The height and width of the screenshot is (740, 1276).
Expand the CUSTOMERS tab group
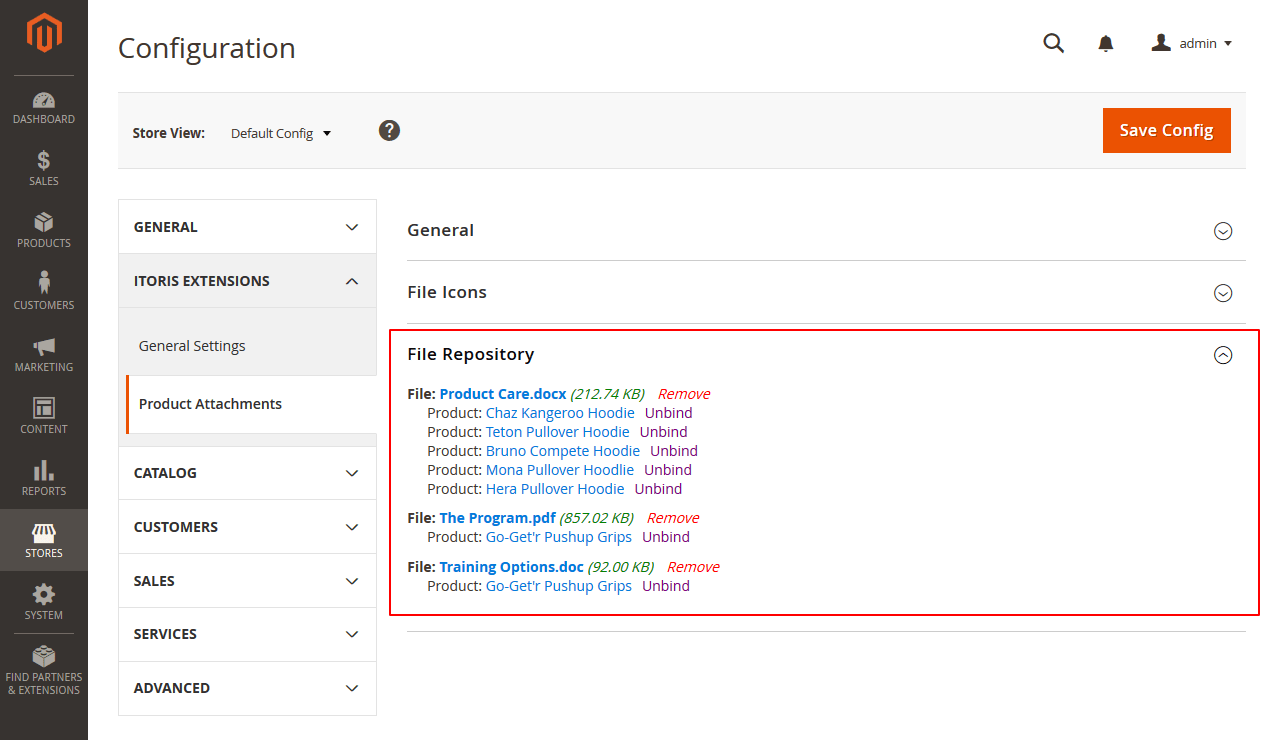(247, 527)
